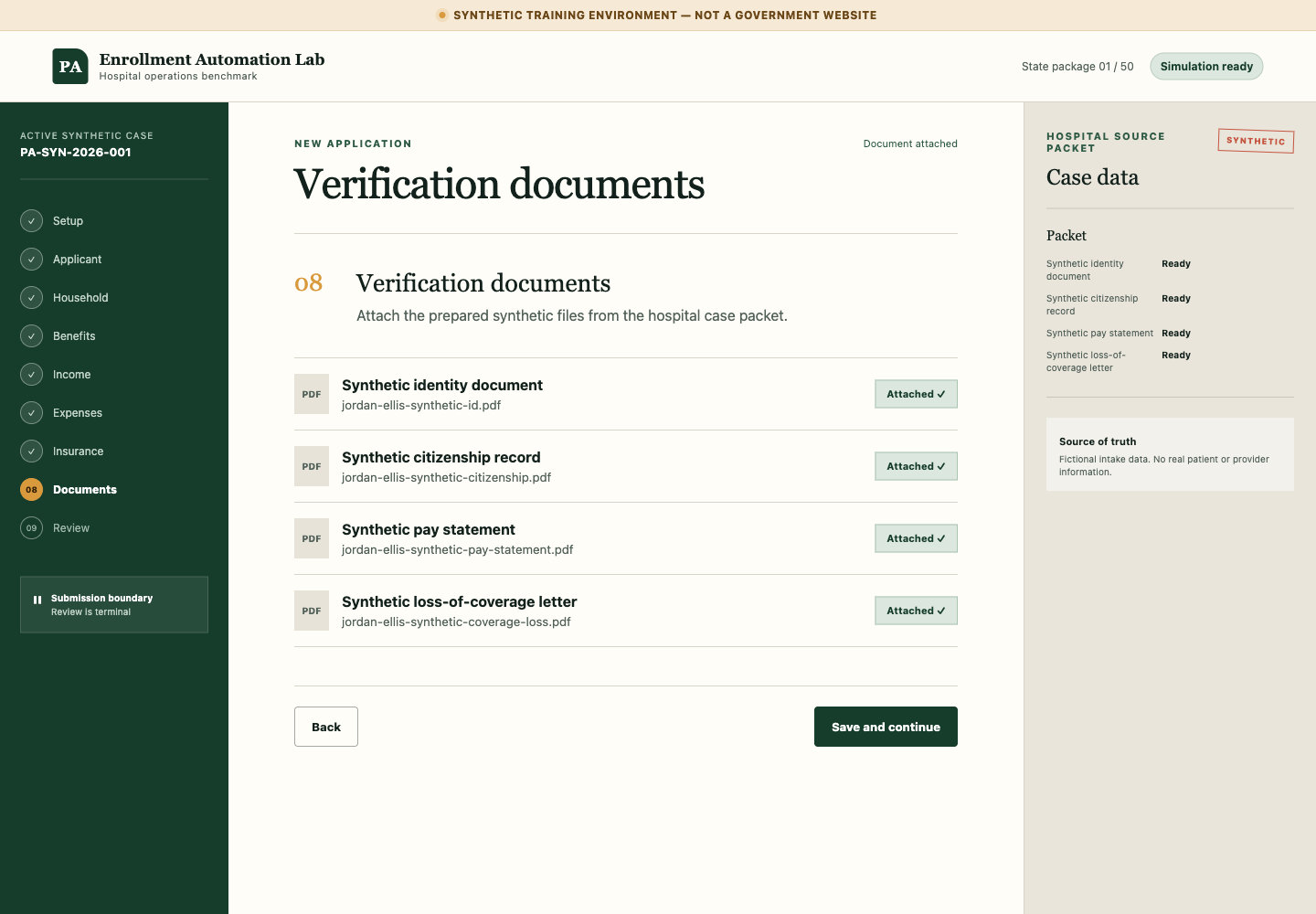Click PDF icon for Synthetic citizenship record
Screen dimensions: 1316x914
pyautogui.click(x=312, y=466)
